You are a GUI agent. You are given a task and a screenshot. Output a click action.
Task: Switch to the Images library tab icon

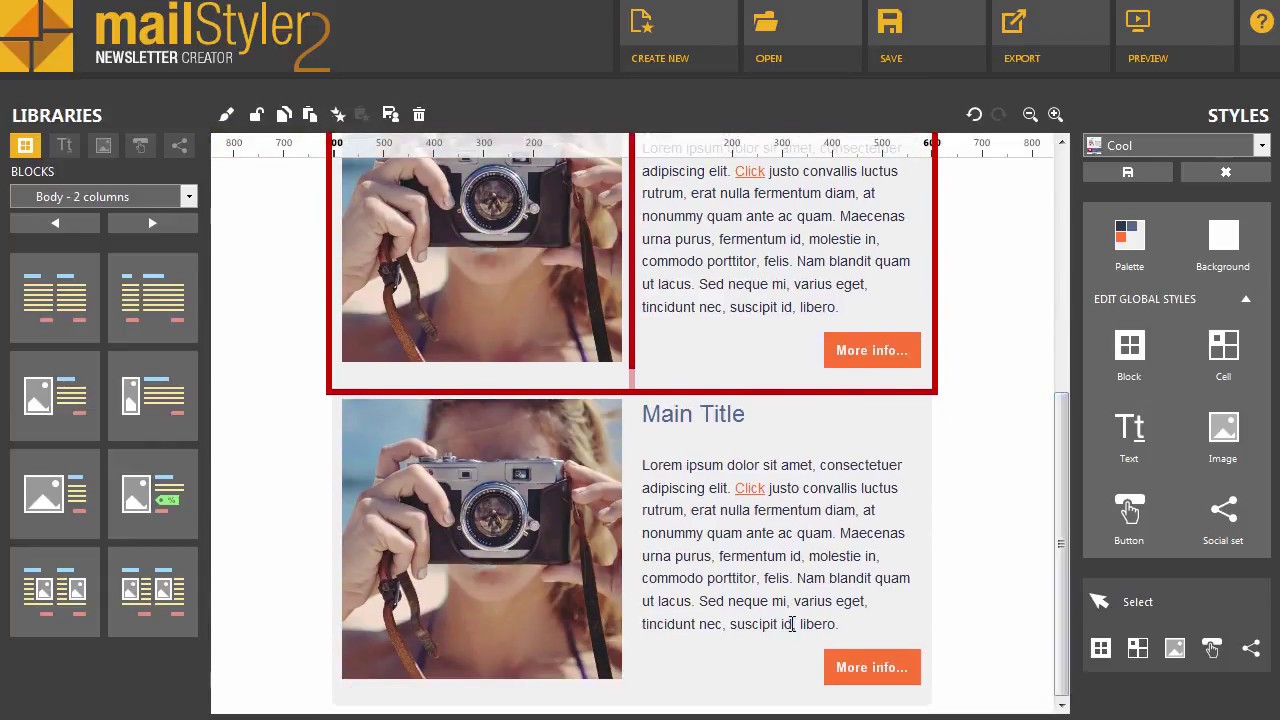(103, 145)
